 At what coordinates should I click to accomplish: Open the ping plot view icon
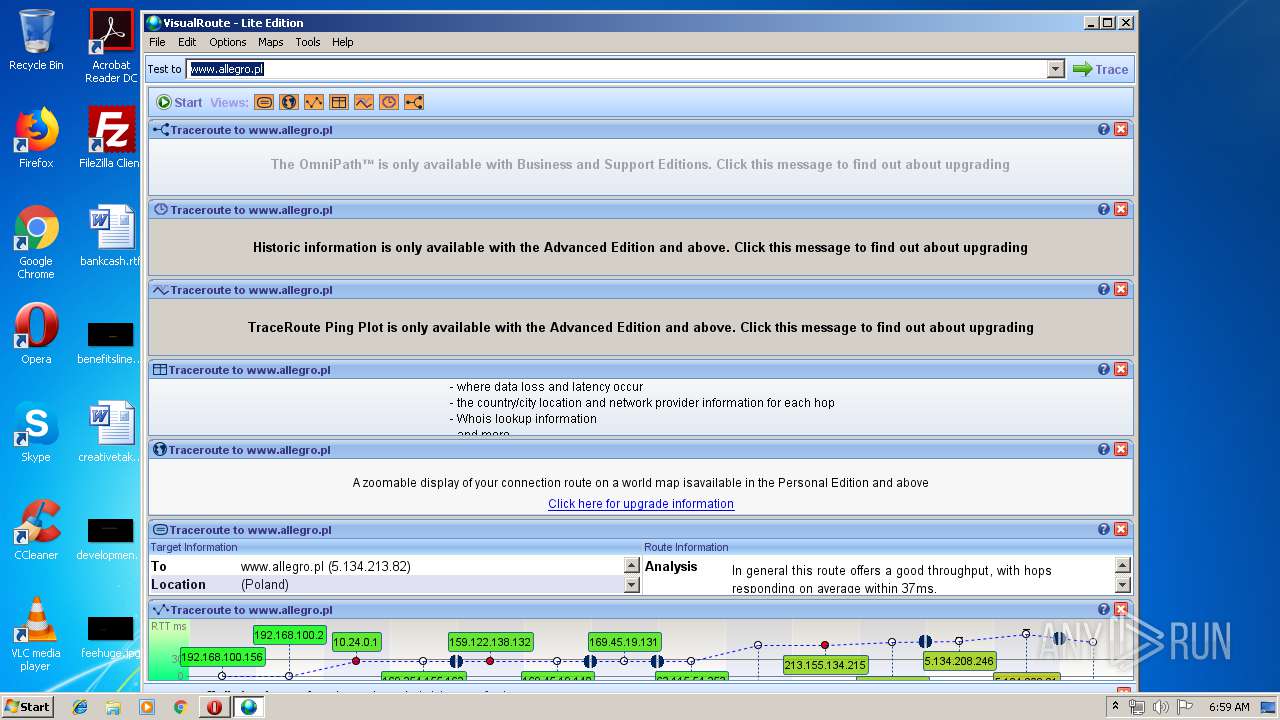point(364,102)
